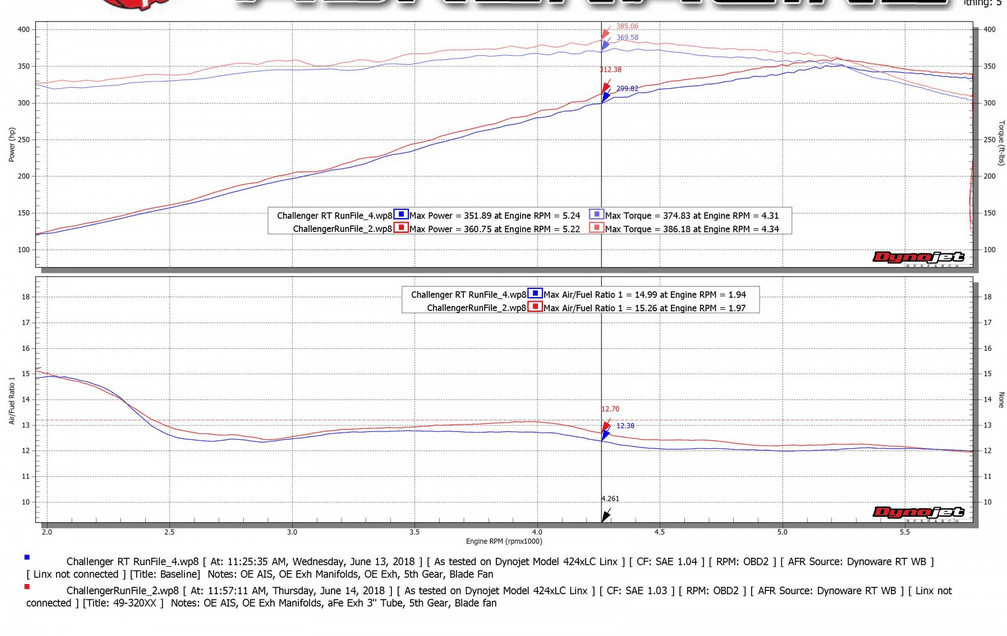
Task: Click blue Max Air/Fuel Ratio legend marker
Action: 535,294
